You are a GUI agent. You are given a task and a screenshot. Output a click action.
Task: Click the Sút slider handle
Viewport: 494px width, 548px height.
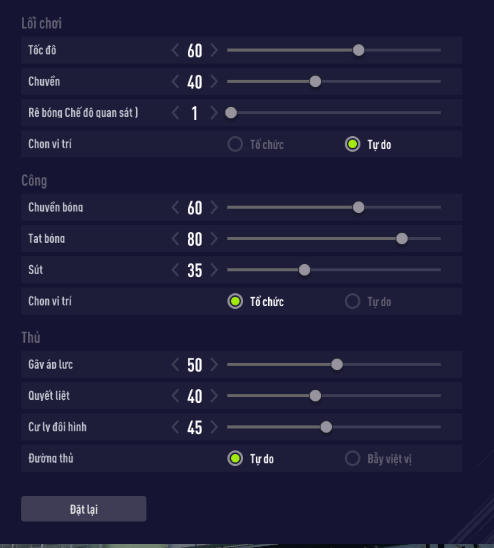click(x=305, y=270)
